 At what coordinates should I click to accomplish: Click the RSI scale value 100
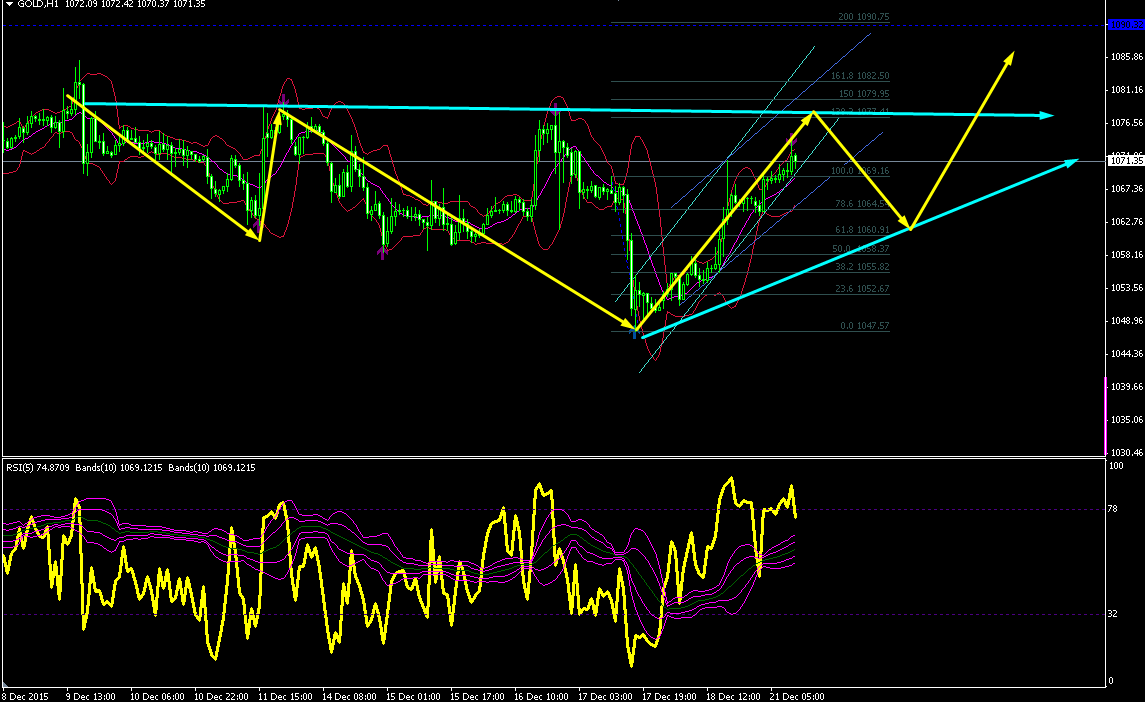coord(1116,465)
